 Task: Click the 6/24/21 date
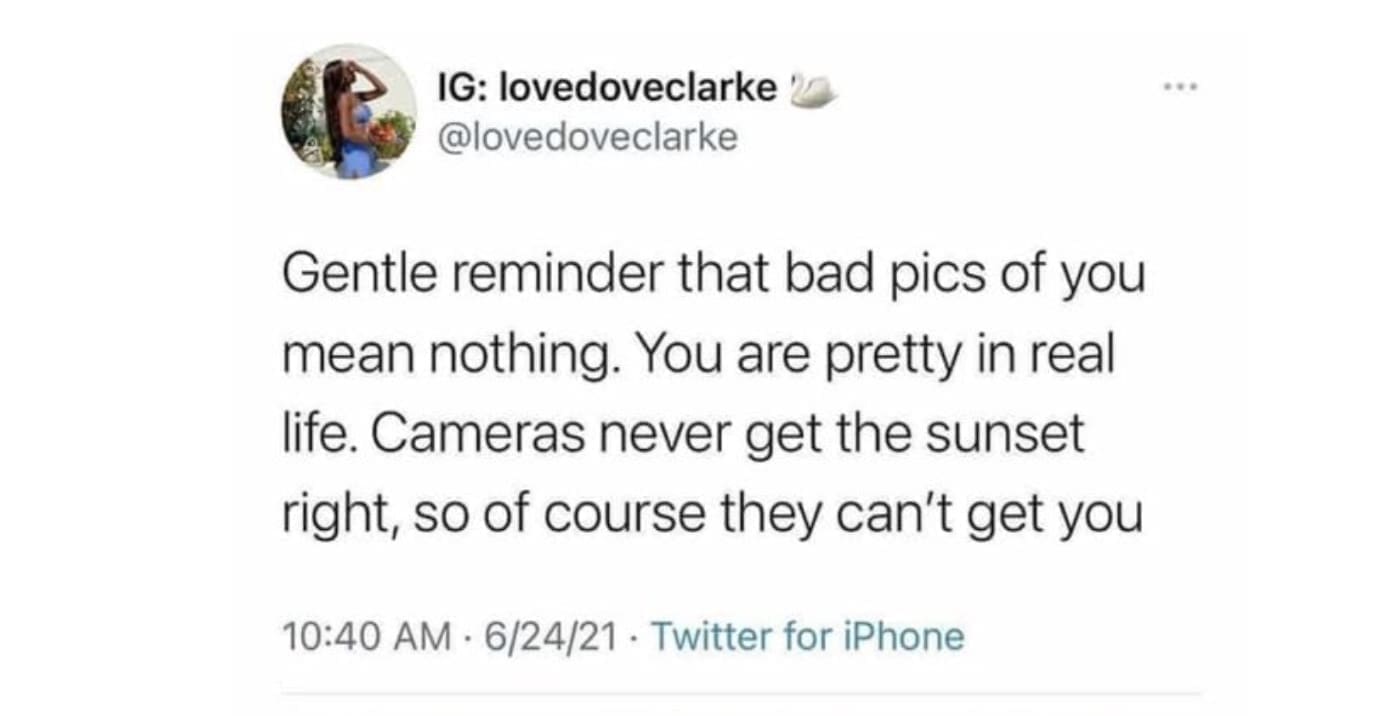click(x=546, y=636)
